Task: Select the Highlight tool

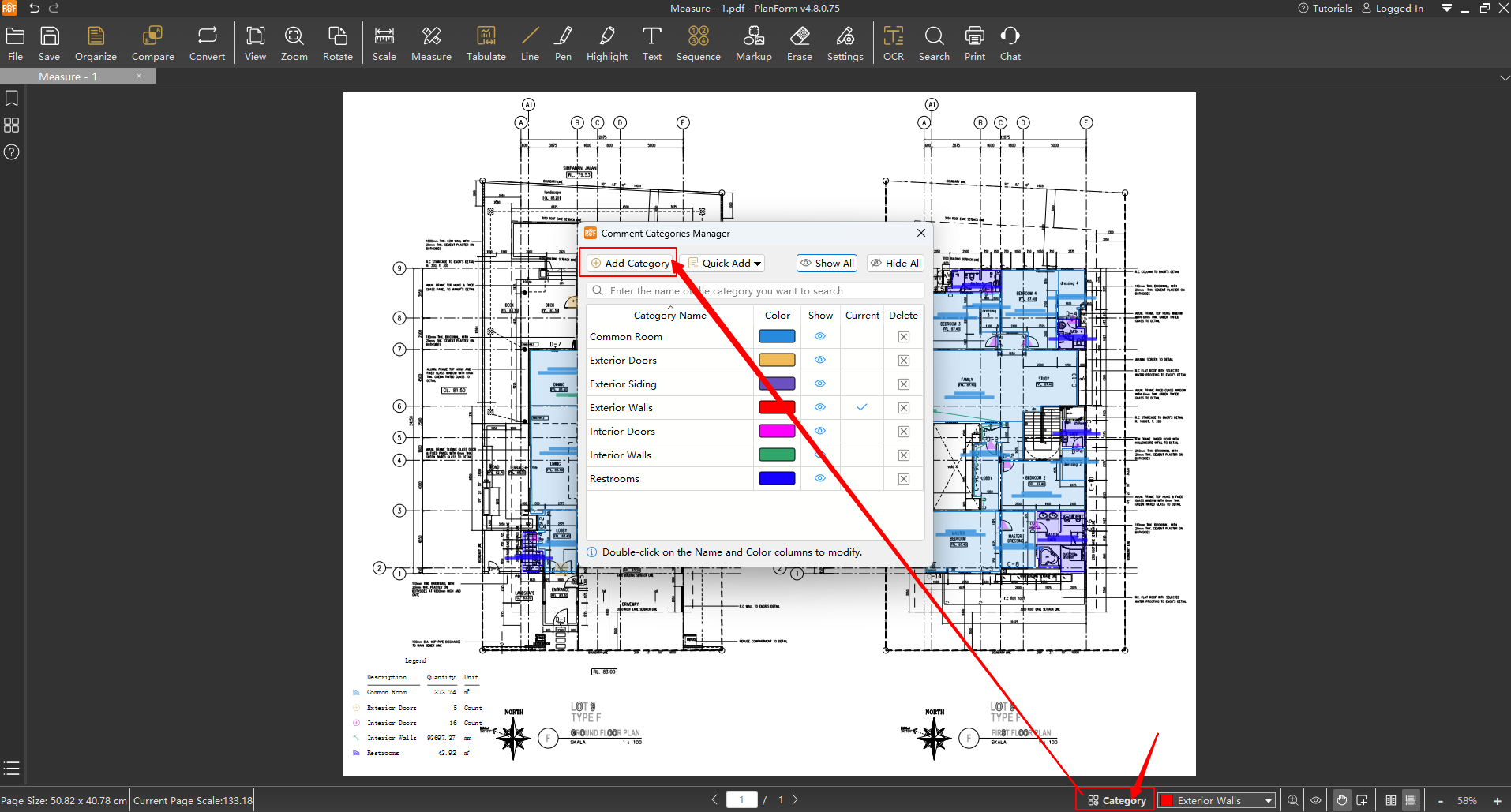Action: [x=606, y=43]
